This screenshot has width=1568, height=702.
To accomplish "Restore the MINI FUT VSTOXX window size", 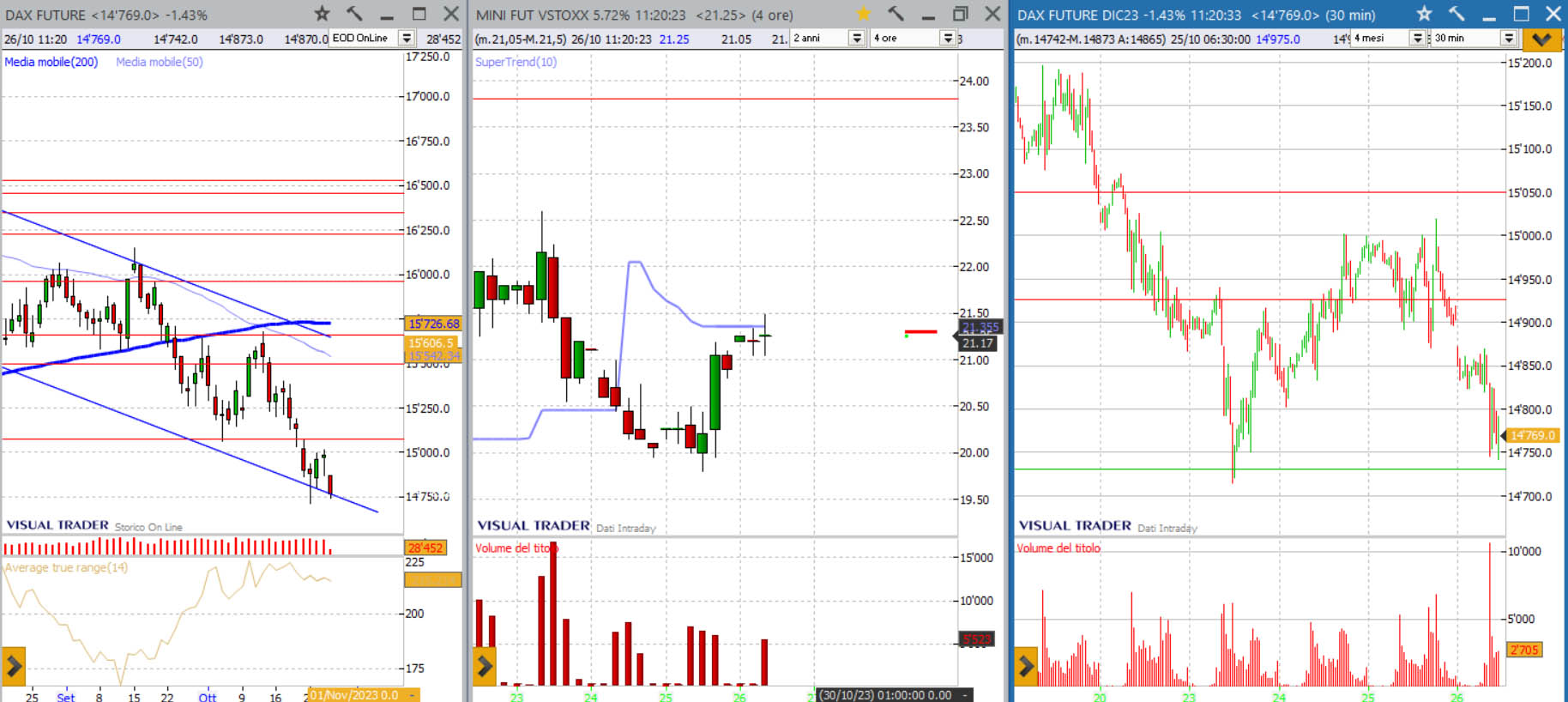I will point(961,14).
